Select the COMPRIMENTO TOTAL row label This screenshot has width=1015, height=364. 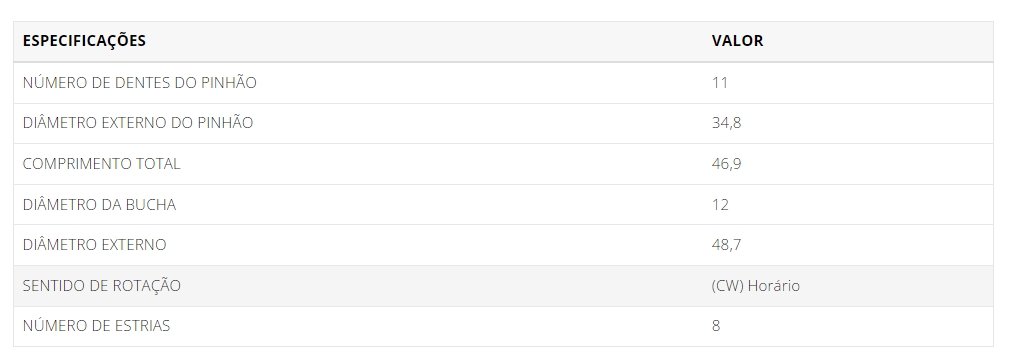pyautogui.click(x=102, y=164)
